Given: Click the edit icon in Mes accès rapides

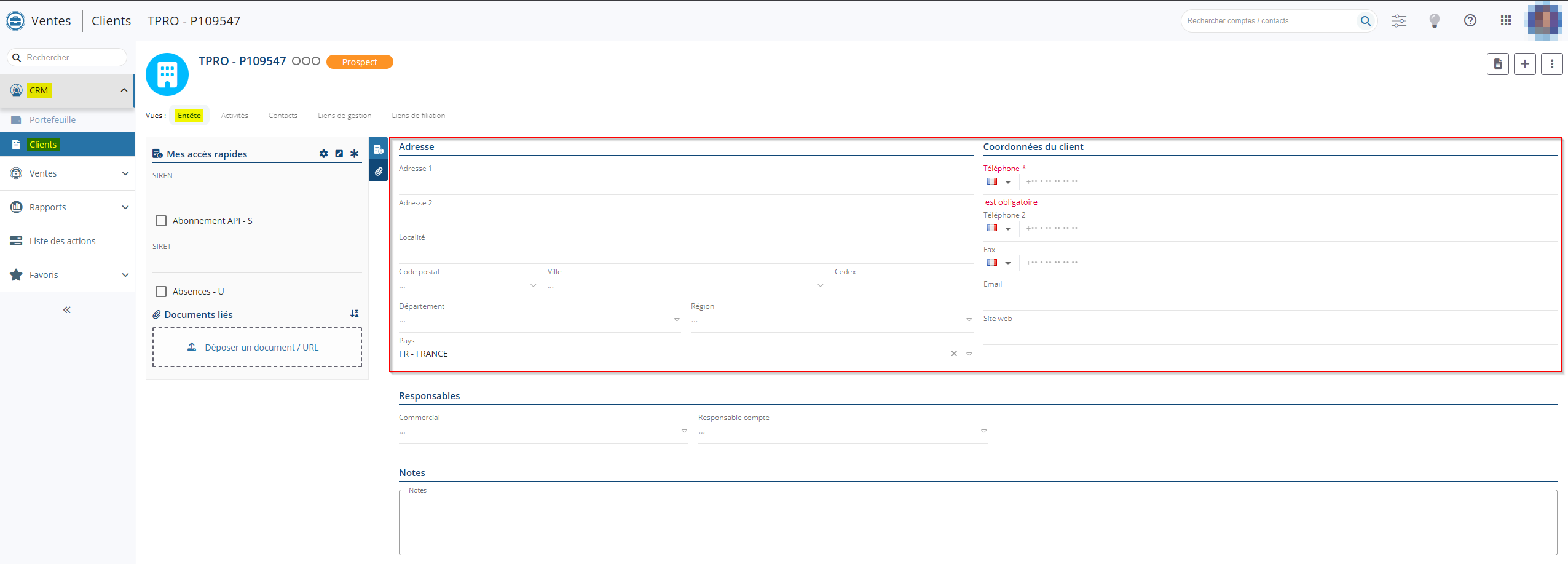Looking at the screenshot, I should click(339, 154).
